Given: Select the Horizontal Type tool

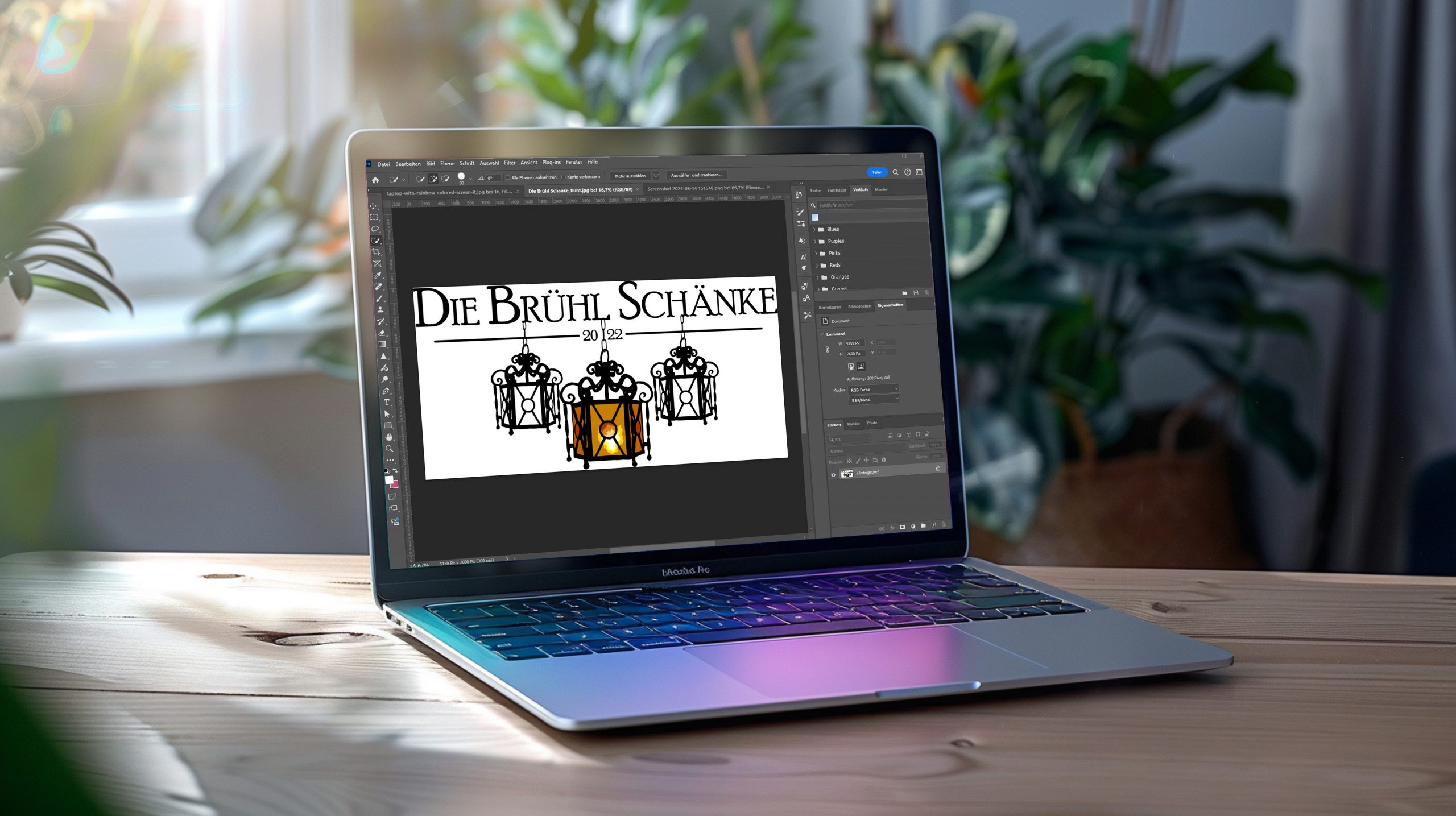Looking at the screenshot, I should (386, 402).
